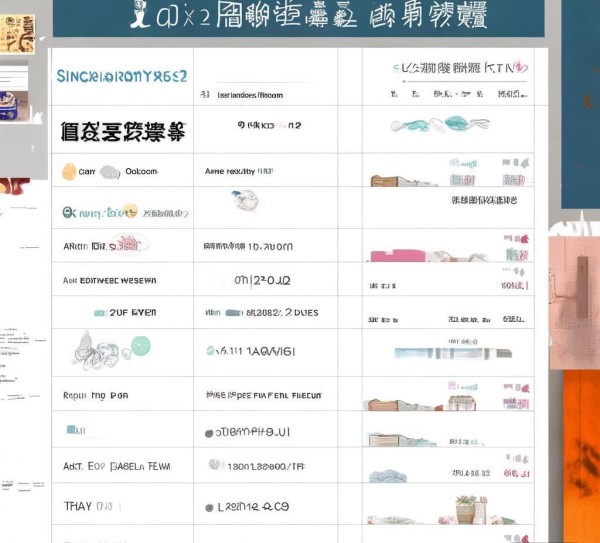Select the pink bar in the right column
600x543 pixels.
398,256
